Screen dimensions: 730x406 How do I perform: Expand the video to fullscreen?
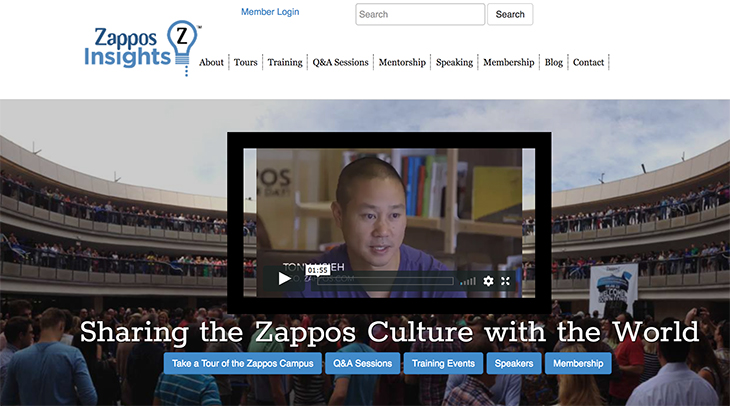(505, 281)
